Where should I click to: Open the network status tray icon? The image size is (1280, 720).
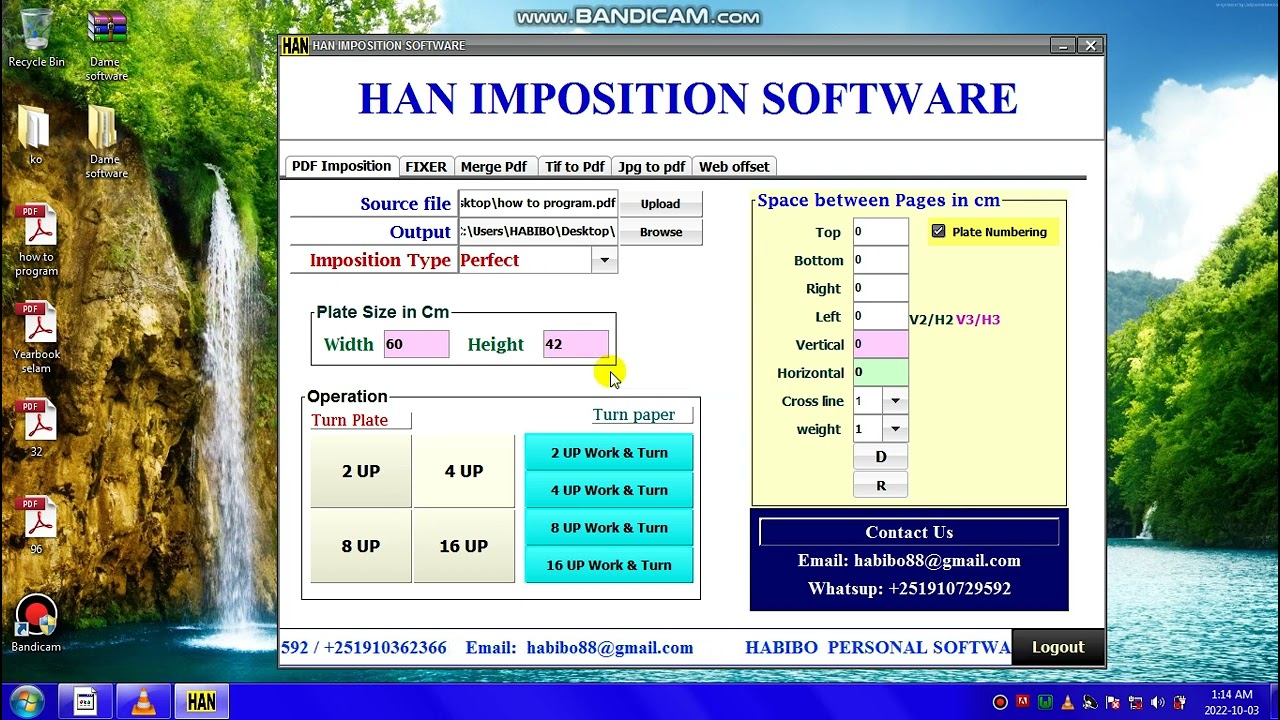pyautogui.click(x=1137, y=702)
